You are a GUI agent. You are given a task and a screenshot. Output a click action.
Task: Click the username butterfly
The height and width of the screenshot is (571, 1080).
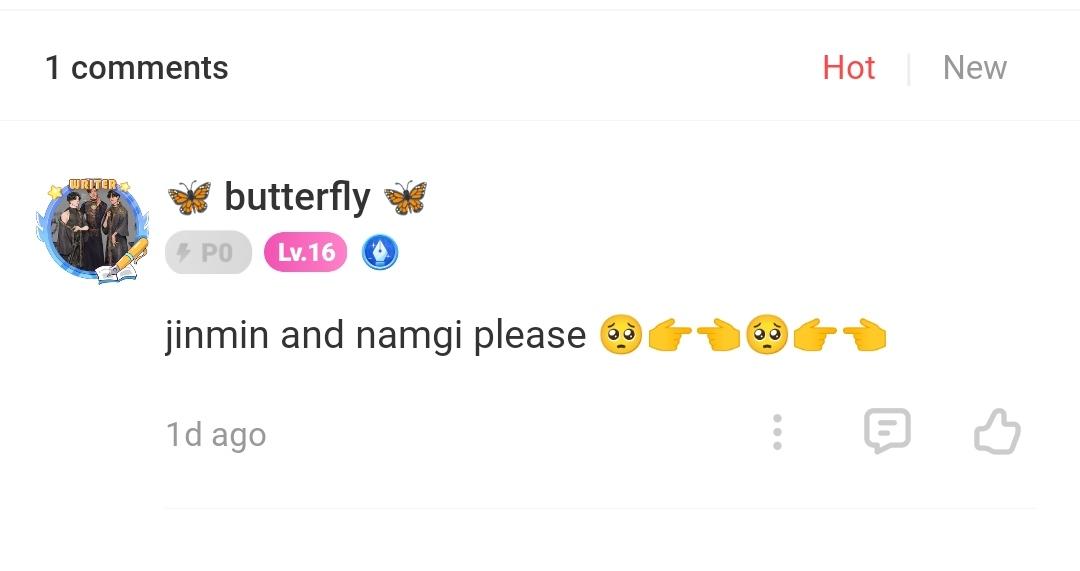pyautogui.click(x=297, y=197)
